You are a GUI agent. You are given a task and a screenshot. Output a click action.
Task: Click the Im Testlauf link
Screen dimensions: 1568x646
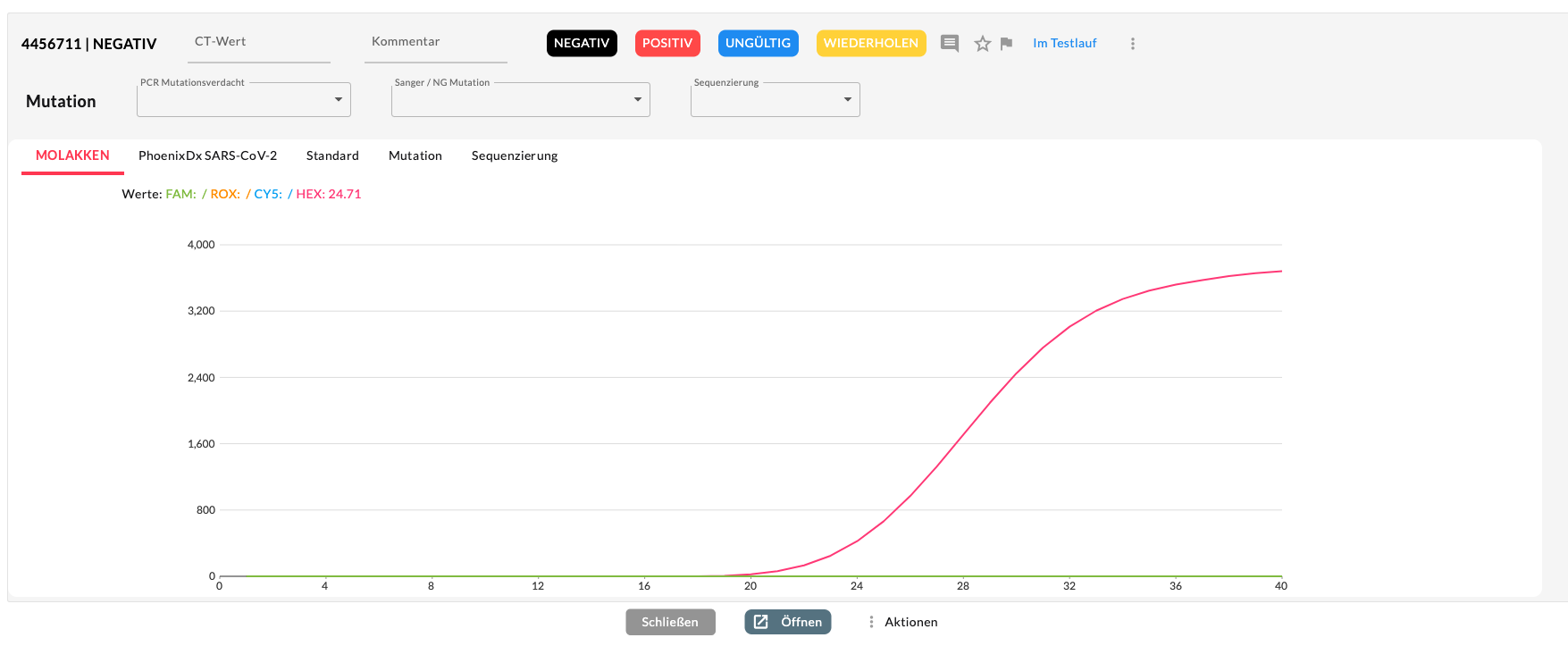click(x=1064, y=43)
